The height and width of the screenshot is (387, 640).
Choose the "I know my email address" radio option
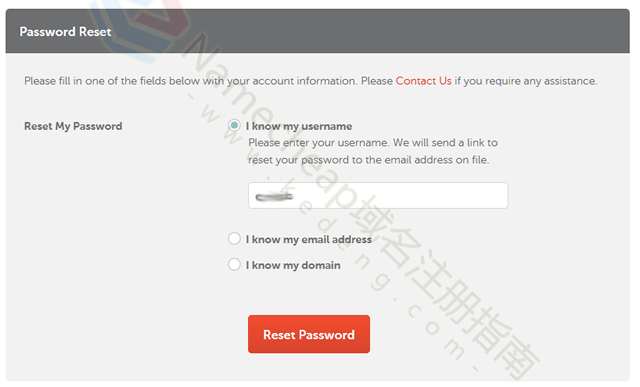(234, 238)
